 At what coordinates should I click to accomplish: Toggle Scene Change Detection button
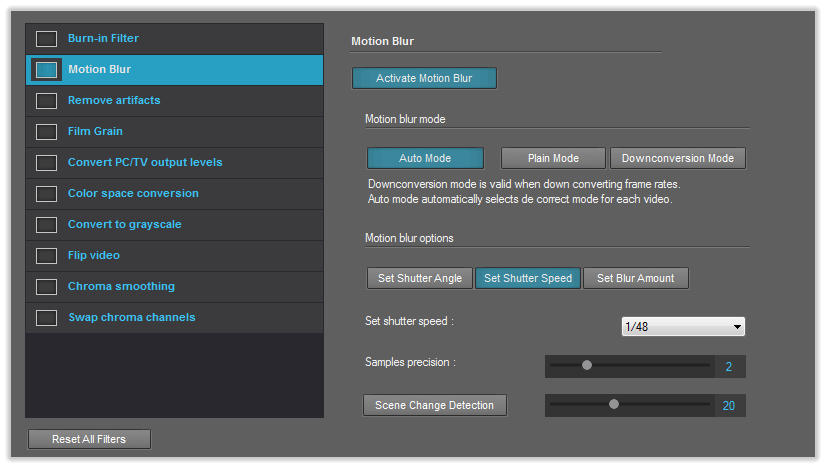coord(435,405)
